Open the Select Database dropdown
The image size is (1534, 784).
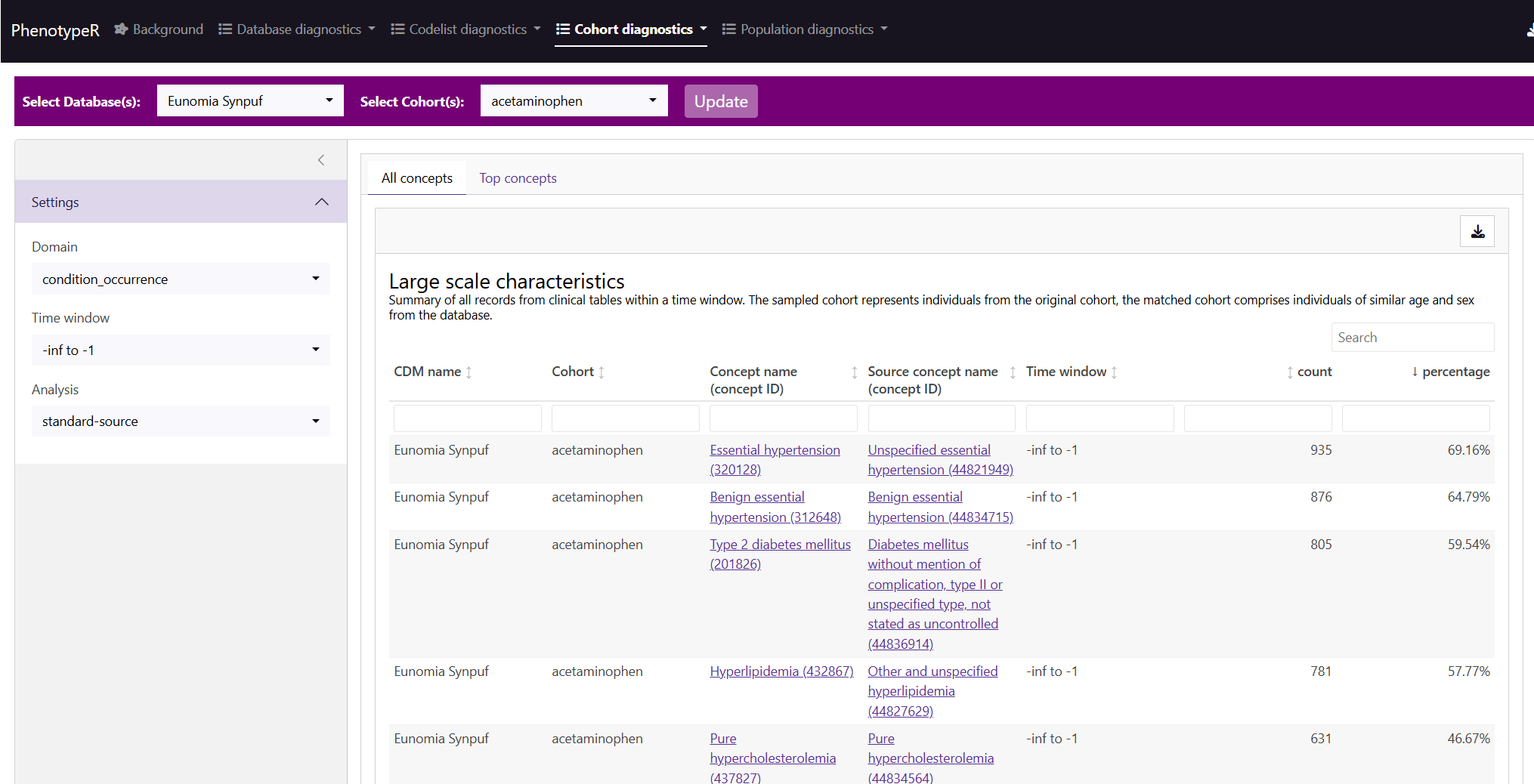[x=250, y=101]
